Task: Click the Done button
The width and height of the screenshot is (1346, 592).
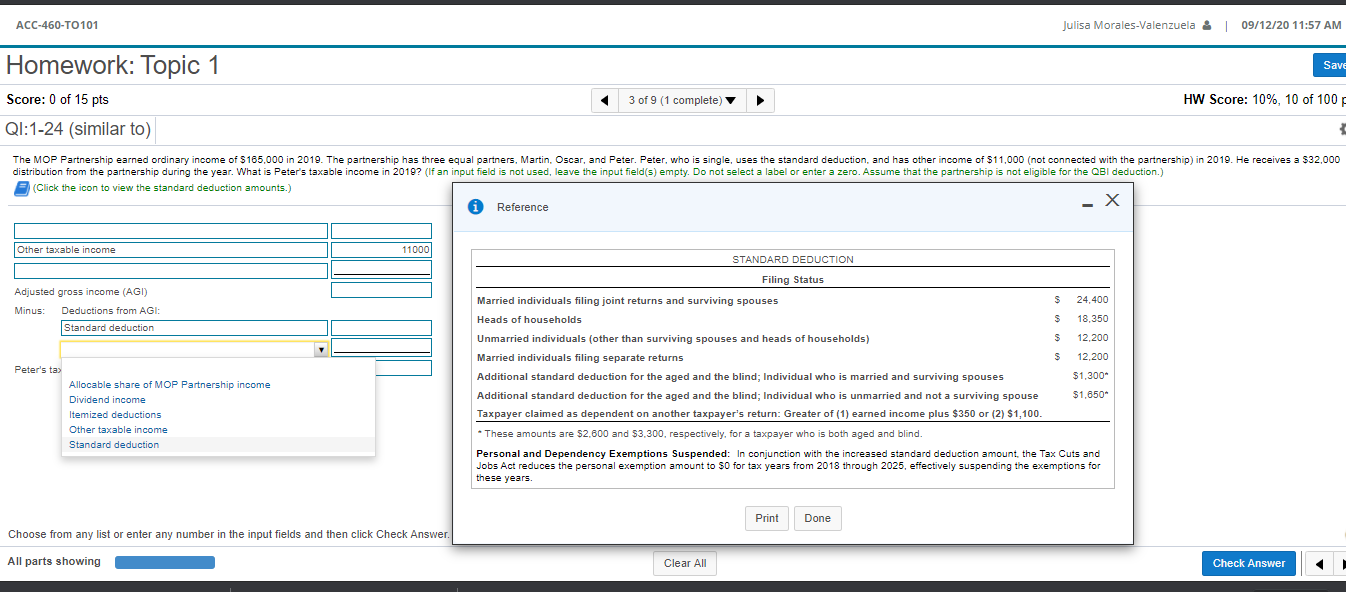Action: click(818, 518)
